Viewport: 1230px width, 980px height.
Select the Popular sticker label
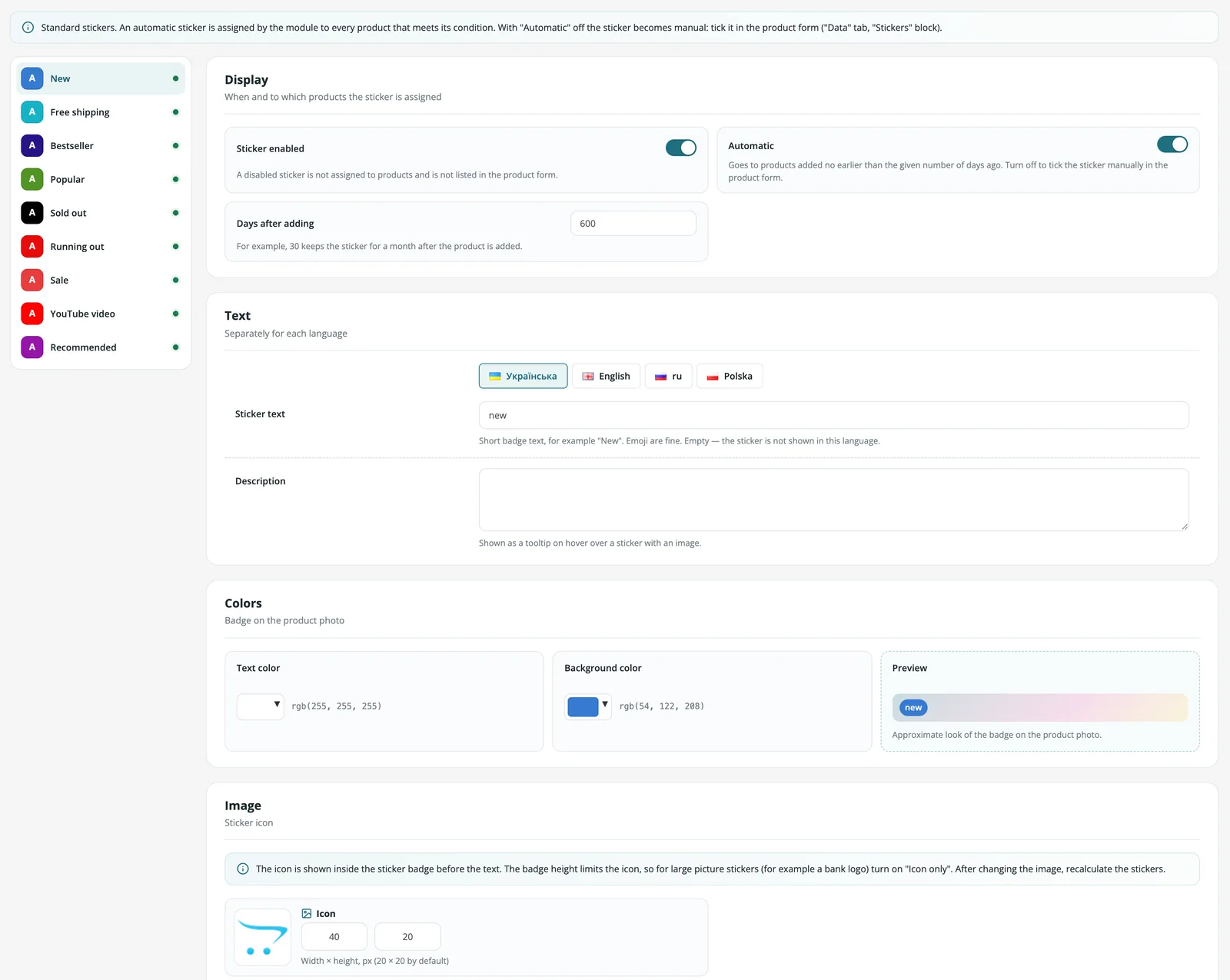68,179
